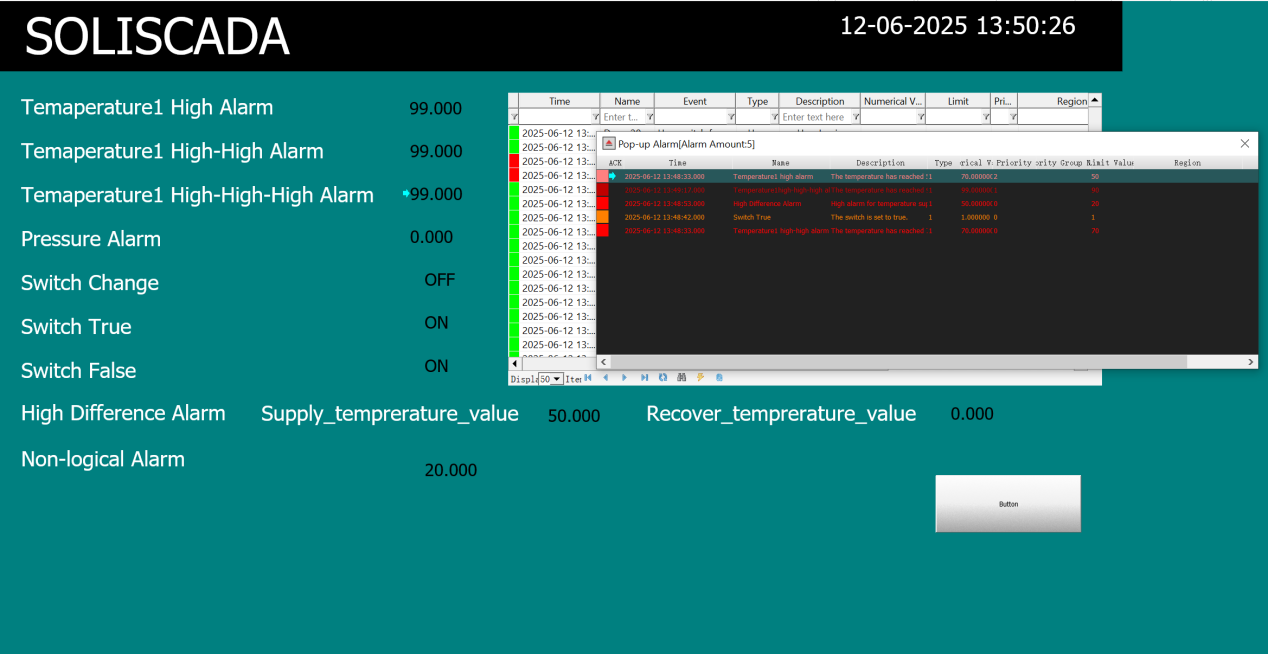Click the Switch Change label
1268x654 pixels.
(90, 283)
